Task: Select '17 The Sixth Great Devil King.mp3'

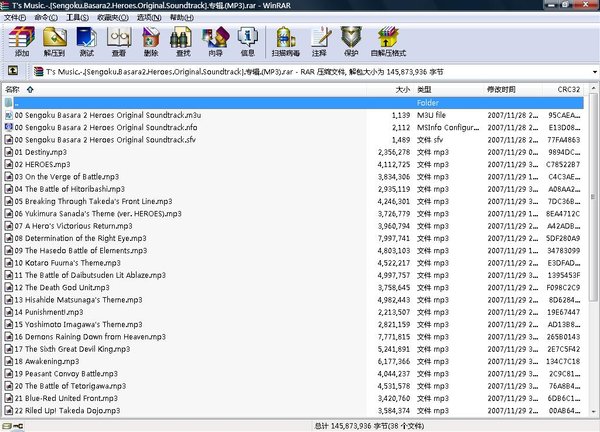Action: [x=72, y=349]
